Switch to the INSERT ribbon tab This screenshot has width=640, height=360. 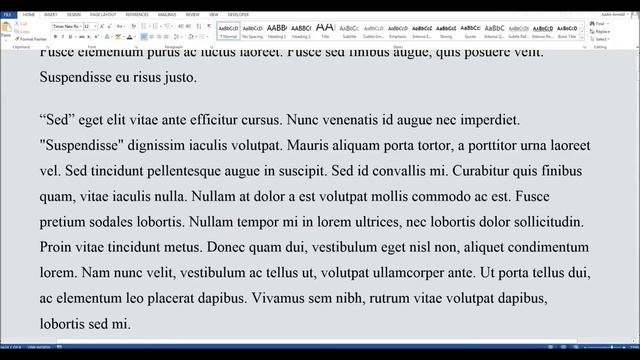[51, 15]
